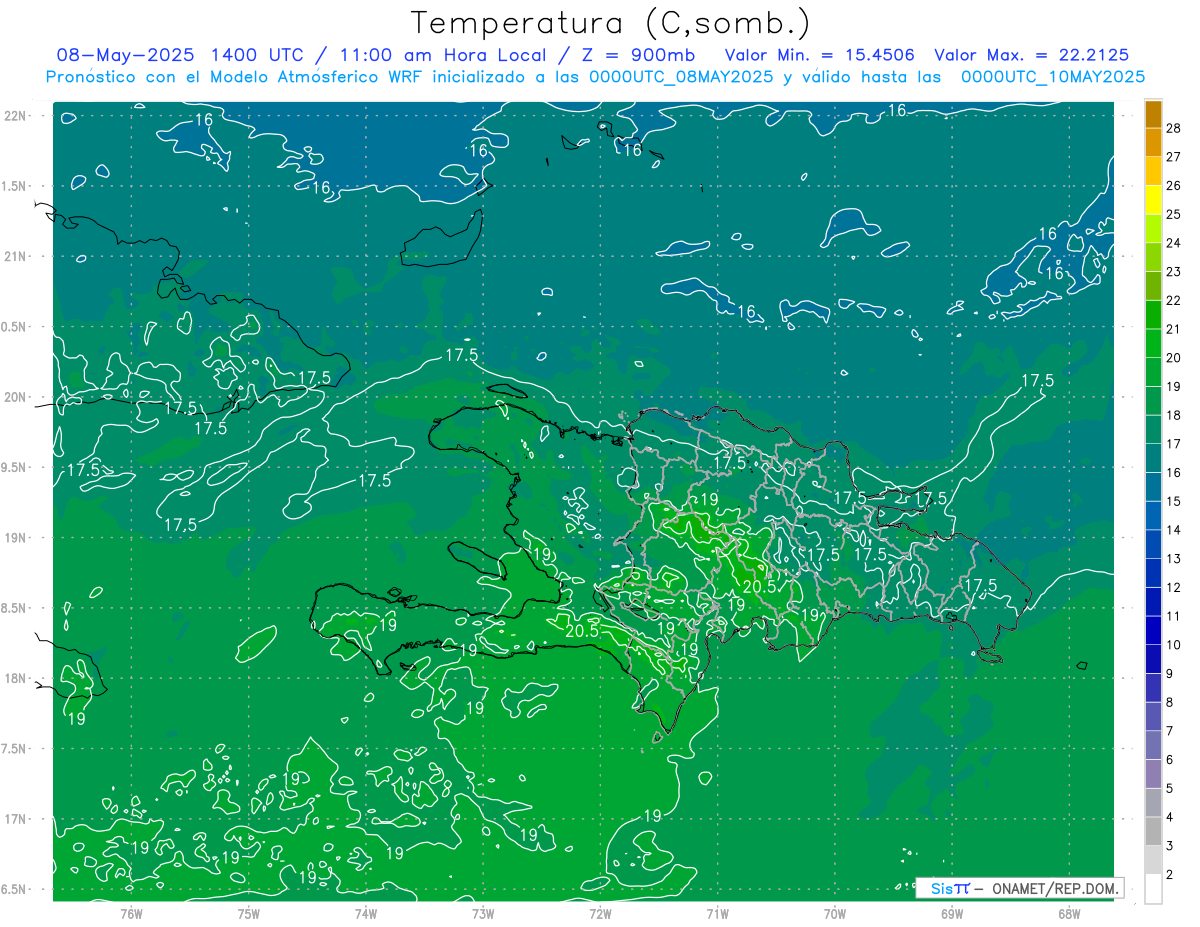Click the '19N' latitude label

pyautogui.click(x=15, y=537)
